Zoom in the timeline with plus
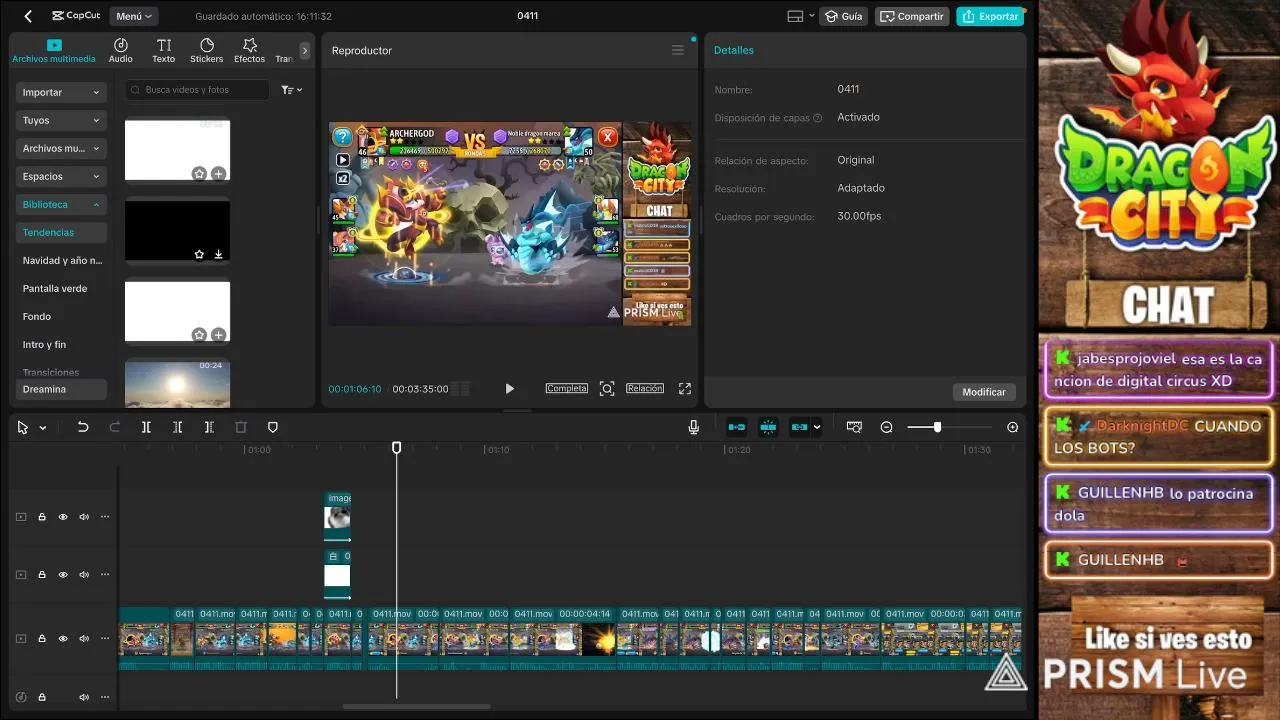 (1013, 427)
